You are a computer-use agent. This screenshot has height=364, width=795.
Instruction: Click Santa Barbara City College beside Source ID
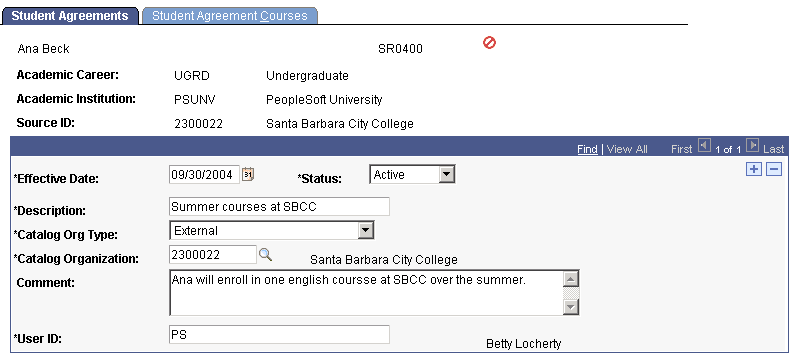click(x=340, y=123)
